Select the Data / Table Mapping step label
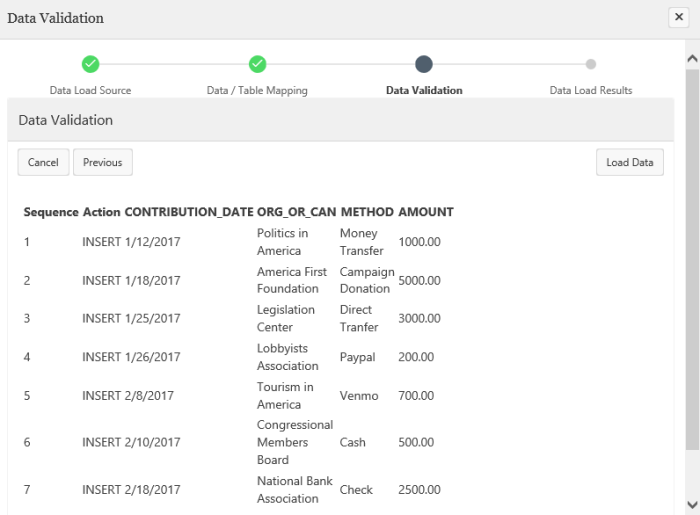 click(x=257, y=90)
